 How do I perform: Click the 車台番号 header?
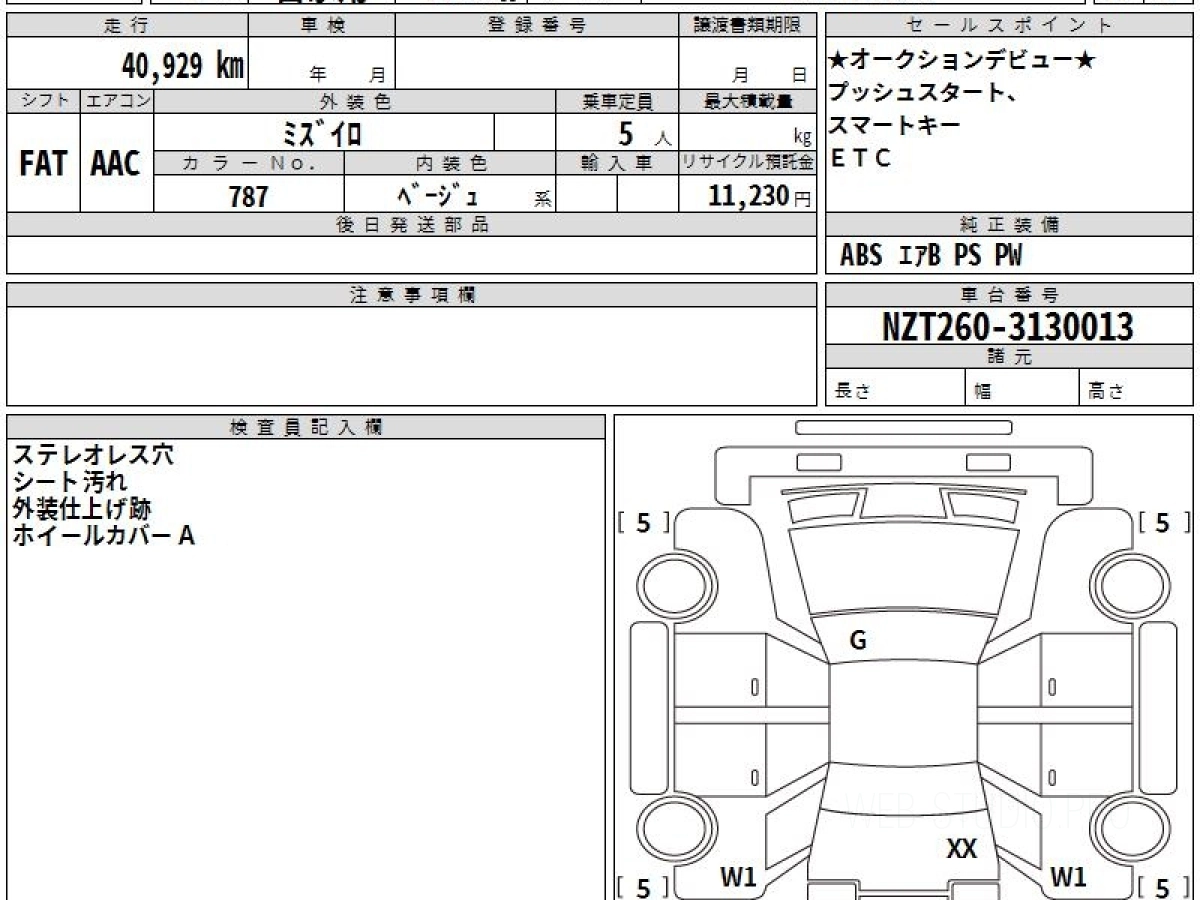pos(1009,295)
